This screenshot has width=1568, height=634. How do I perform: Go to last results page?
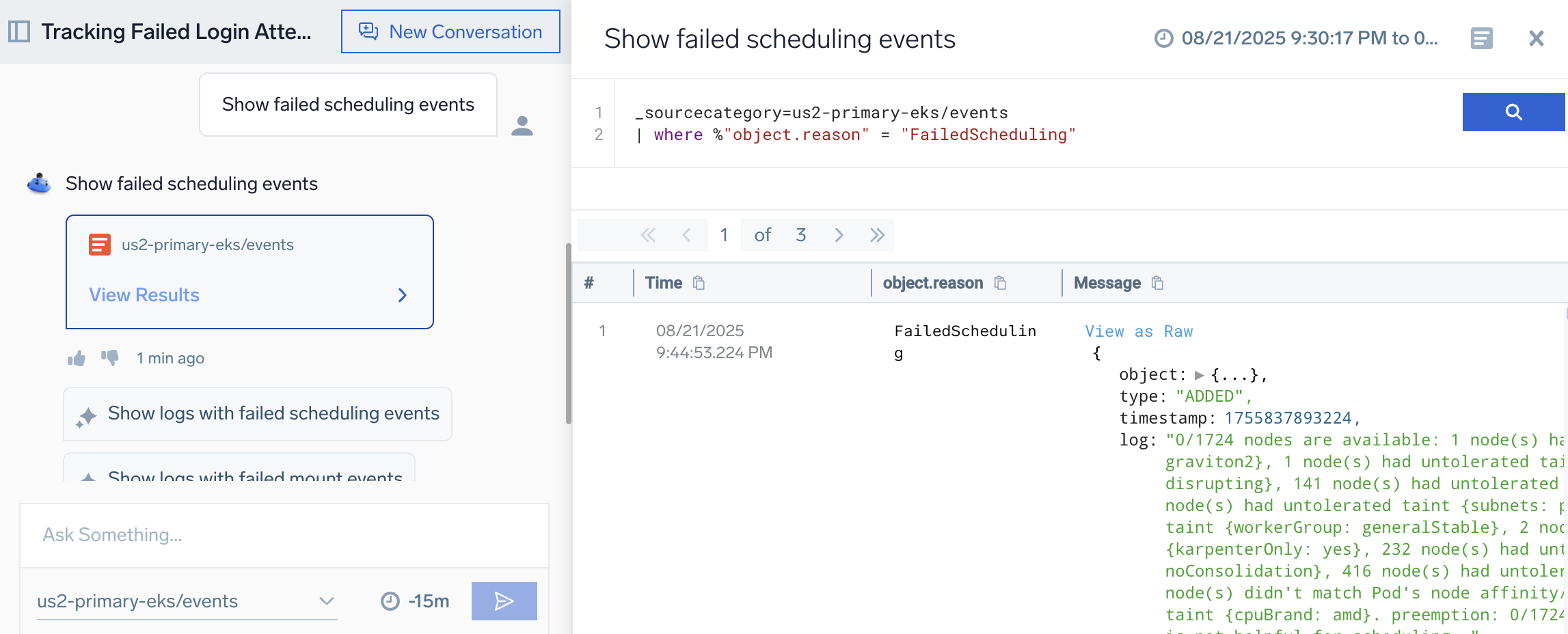point(878,235)
